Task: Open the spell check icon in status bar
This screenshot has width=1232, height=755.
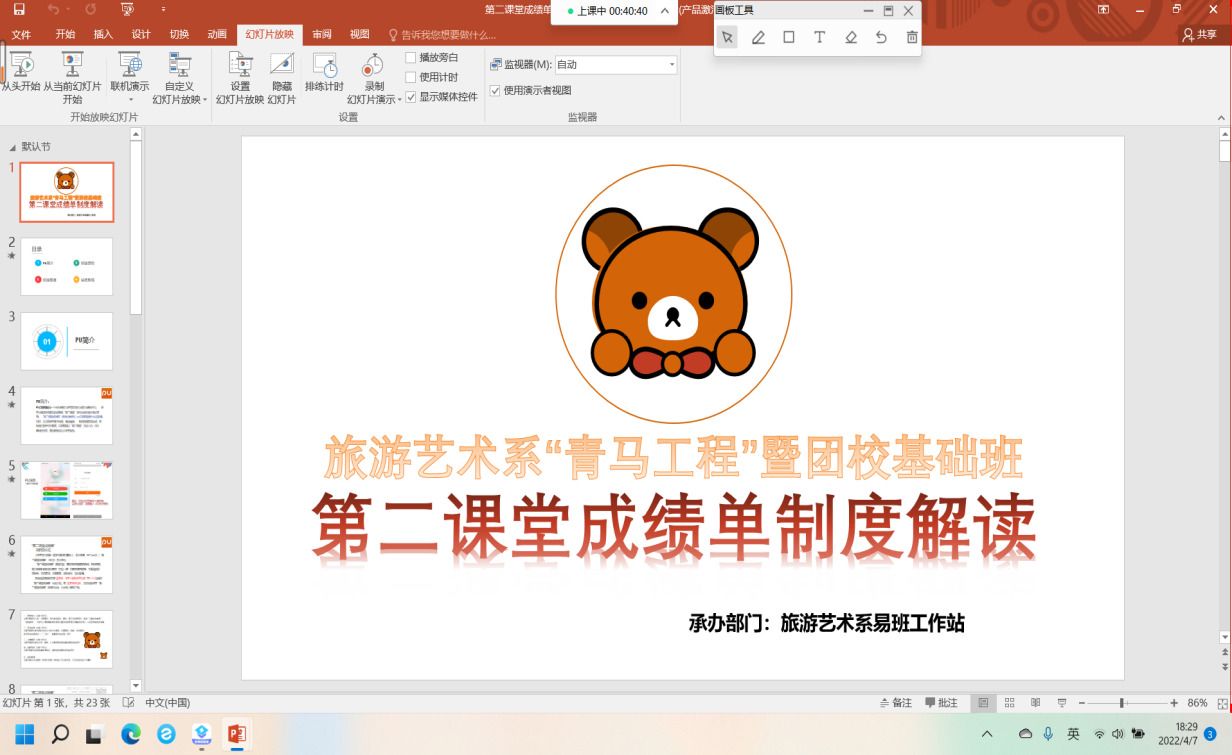Action: point(128,703)
